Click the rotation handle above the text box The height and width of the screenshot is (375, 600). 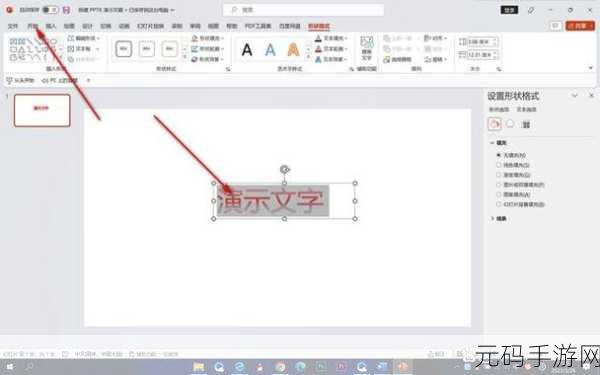284,169
